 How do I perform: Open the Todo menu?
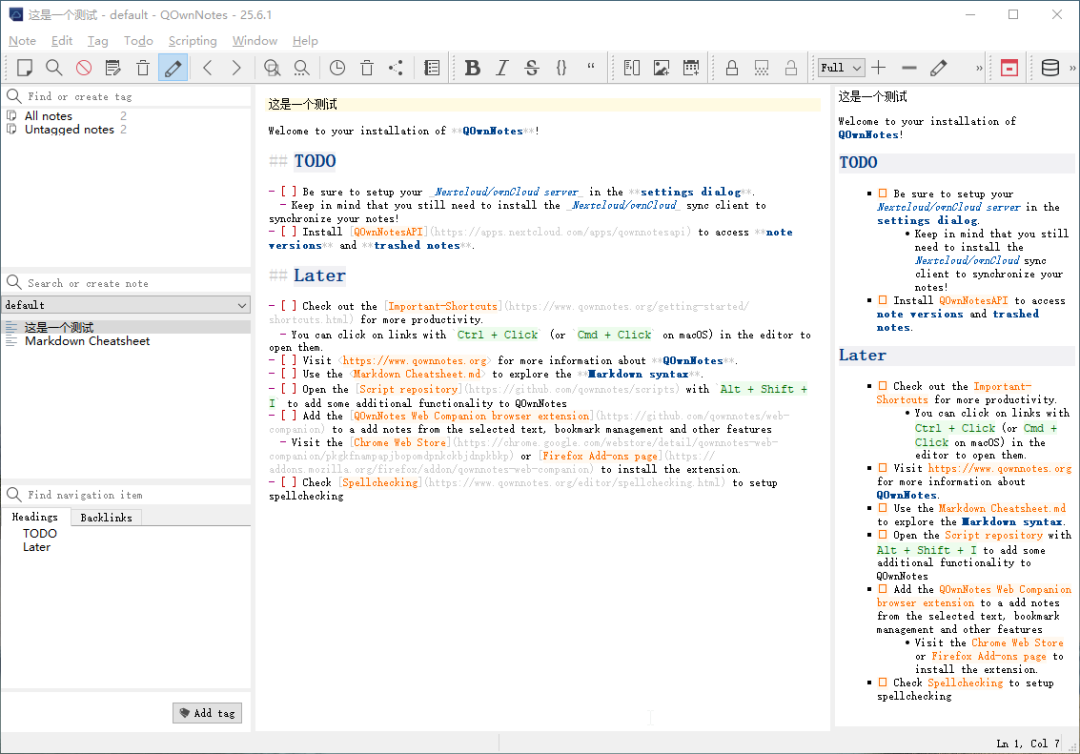pos(138,41)
